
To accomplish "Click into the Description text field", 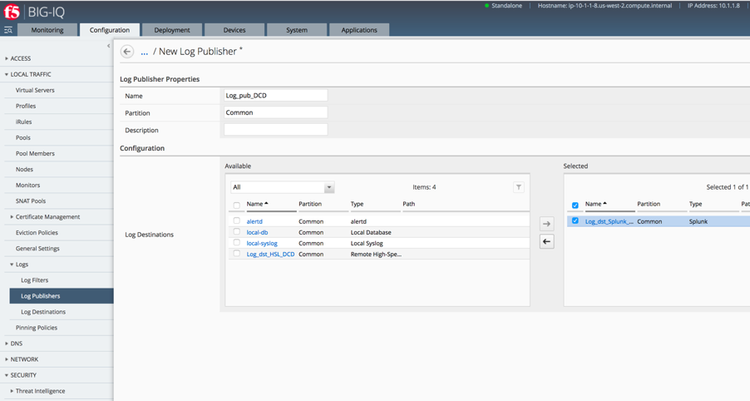I will click(276, 130).
